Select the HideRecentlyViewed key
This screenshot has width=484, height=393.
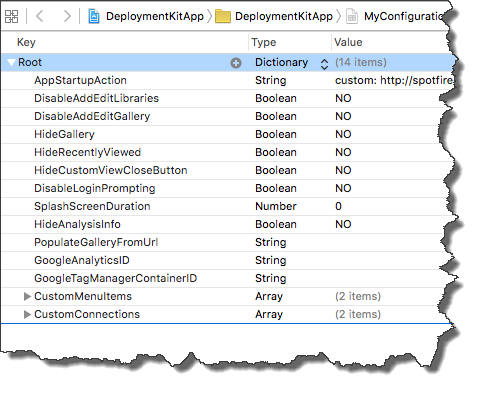87,152
